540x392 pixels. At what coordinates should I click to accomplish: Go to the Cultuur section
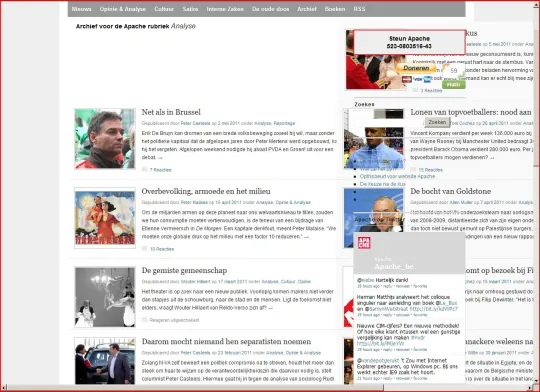point(164,9)
